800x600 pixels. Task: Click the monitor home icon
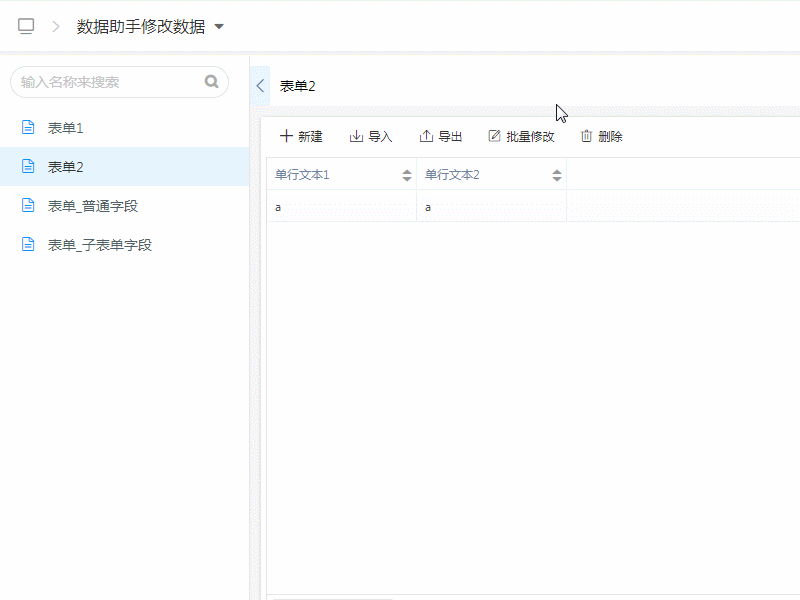[26, 27]
